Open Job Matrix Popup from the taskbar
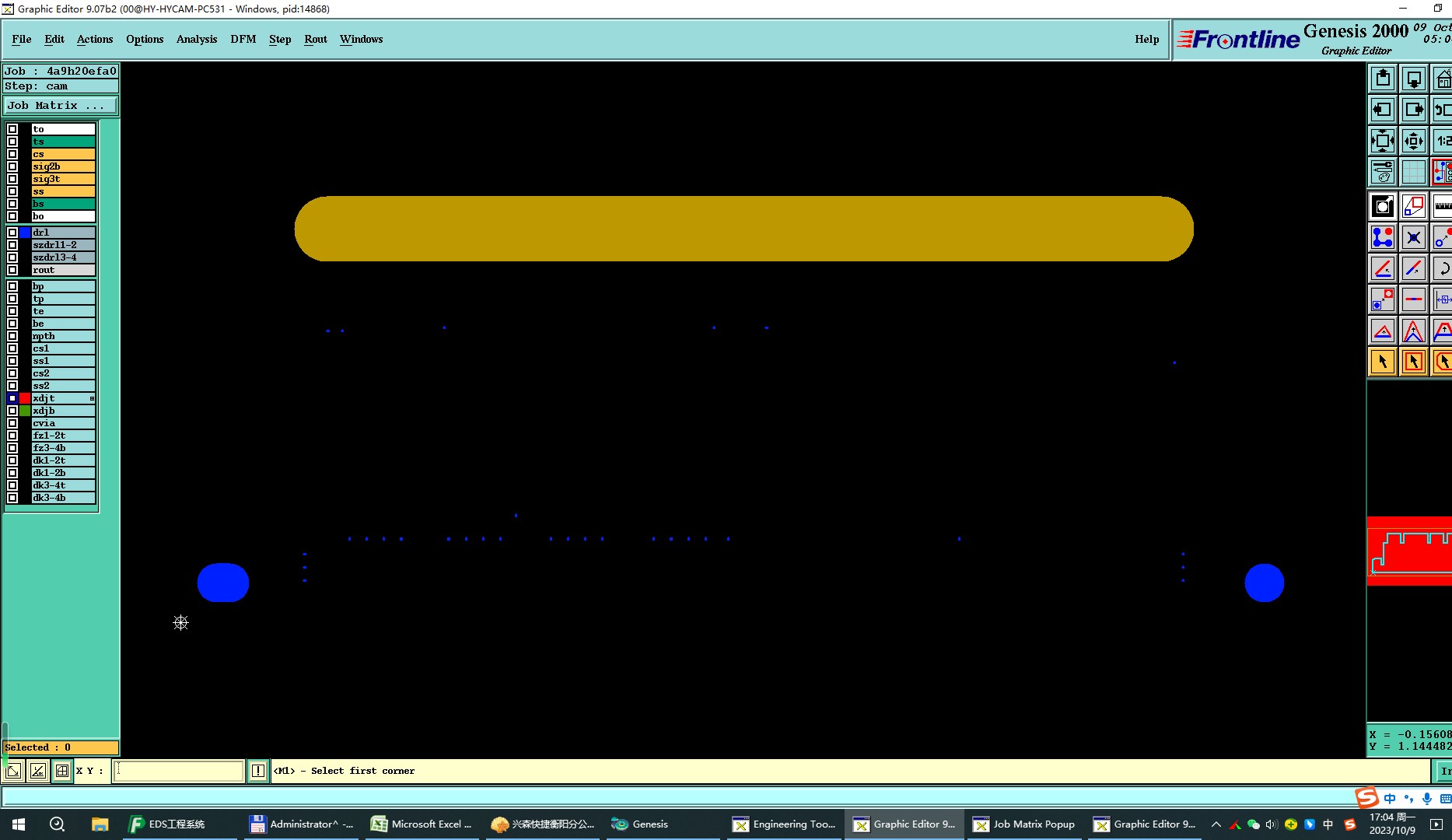 tap(1024, 824)
